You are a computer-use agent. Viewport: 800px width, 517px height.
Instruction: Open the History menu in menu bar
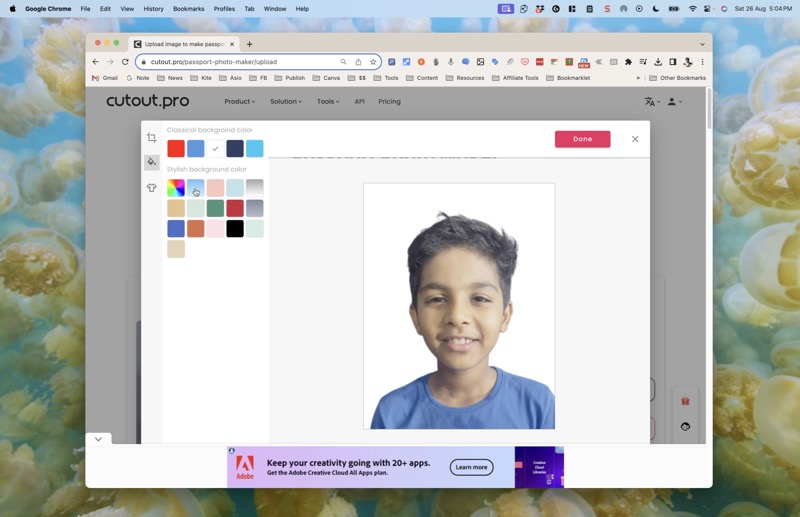coord(153,9)
